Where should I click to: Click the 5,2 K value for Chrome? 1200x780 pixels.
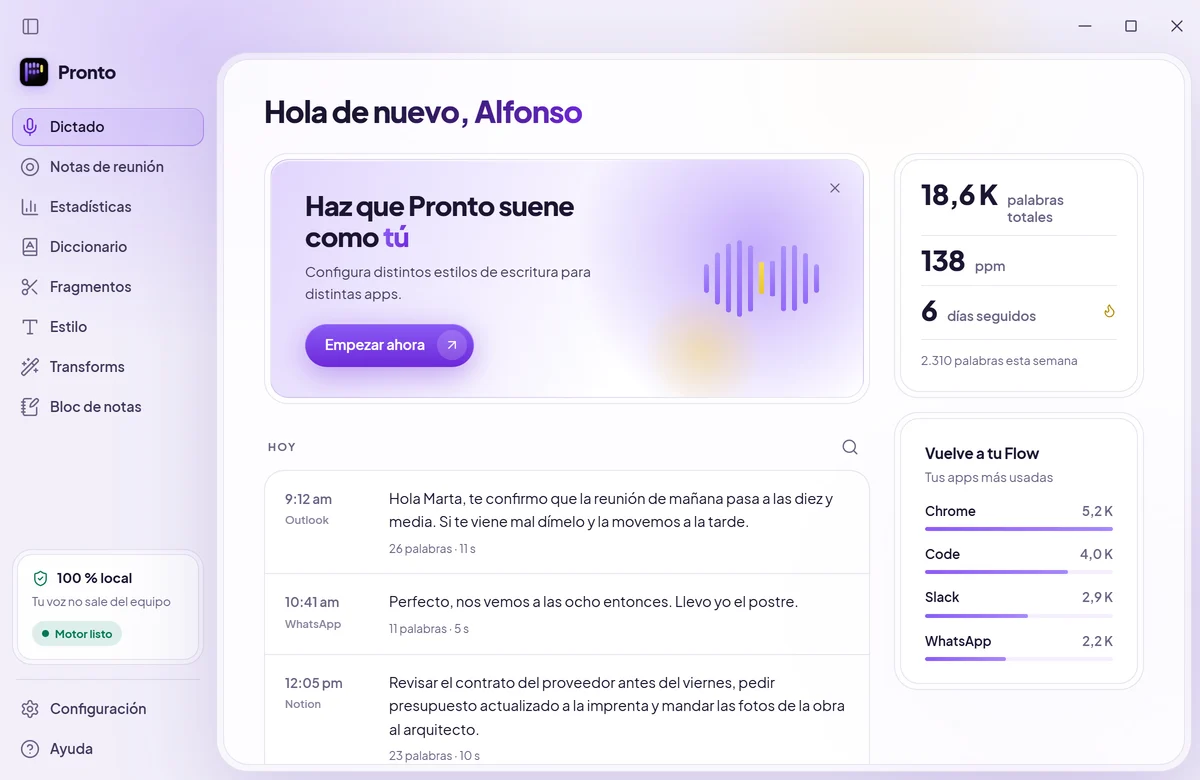pos(1097,511)
